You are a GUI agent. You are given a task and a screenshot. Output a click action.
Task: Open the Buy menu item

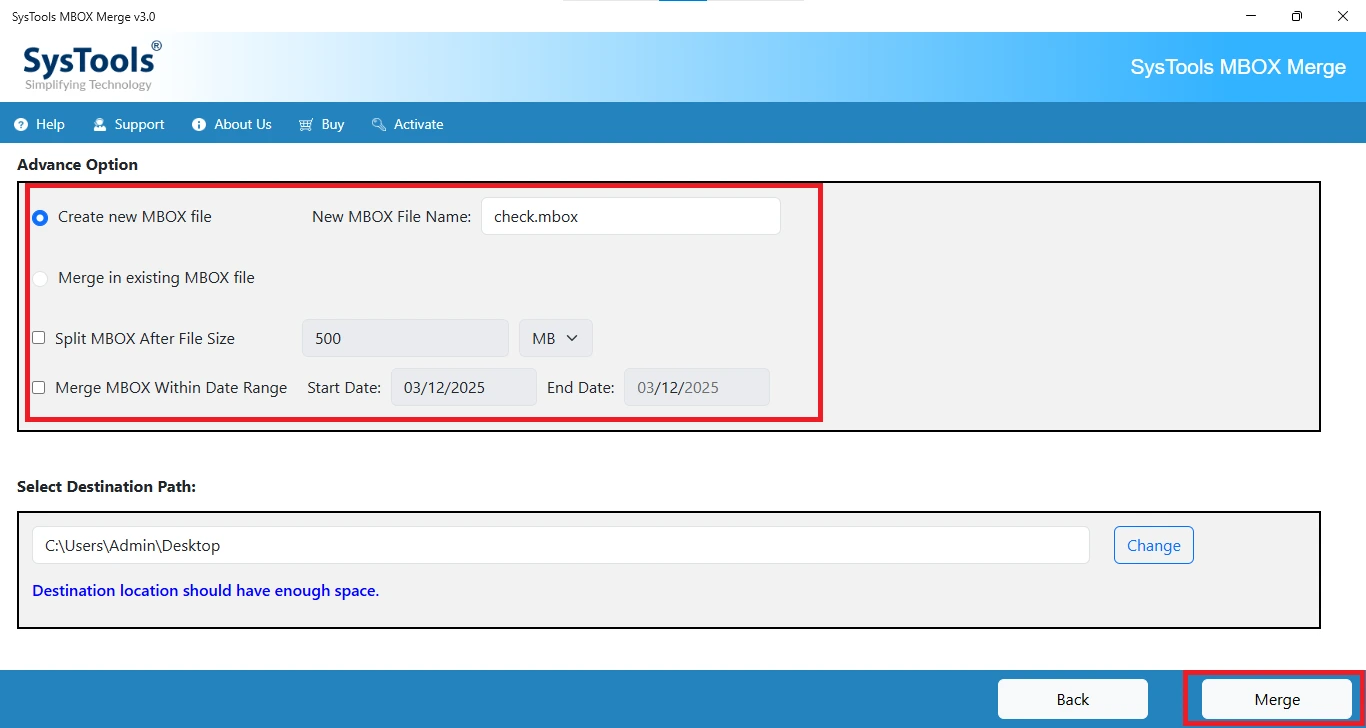tap(322, 125)
